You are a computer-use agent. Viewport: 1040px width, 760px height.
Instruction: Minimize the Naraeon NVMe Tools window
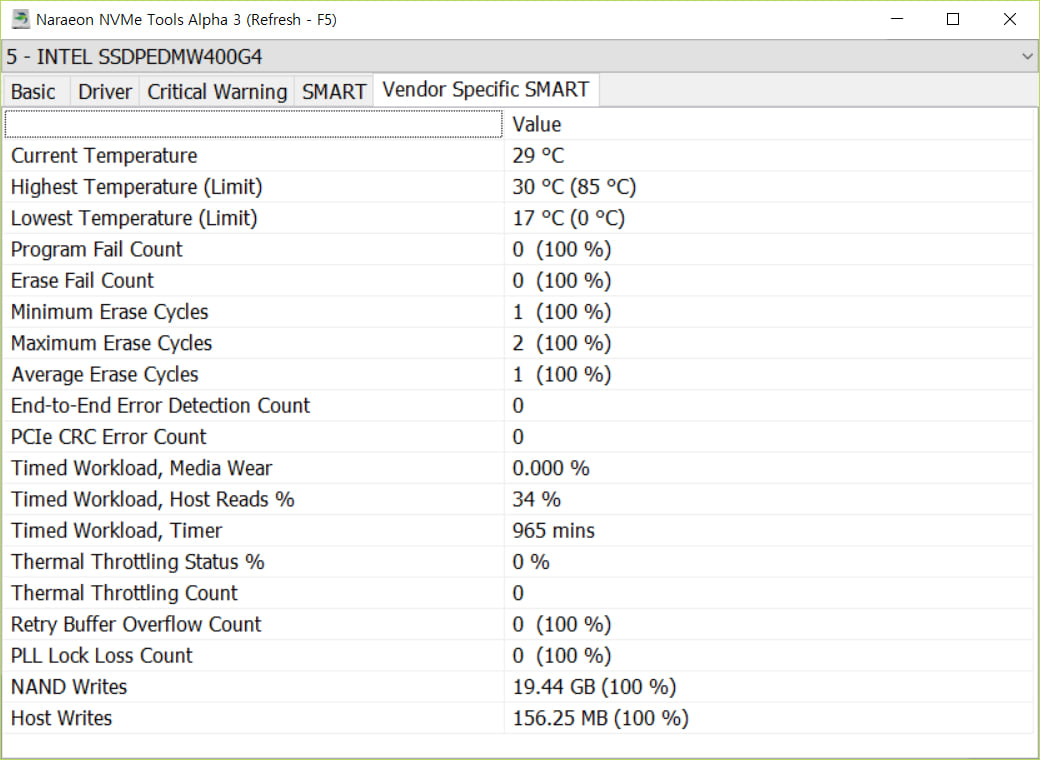tap(897, 19)
